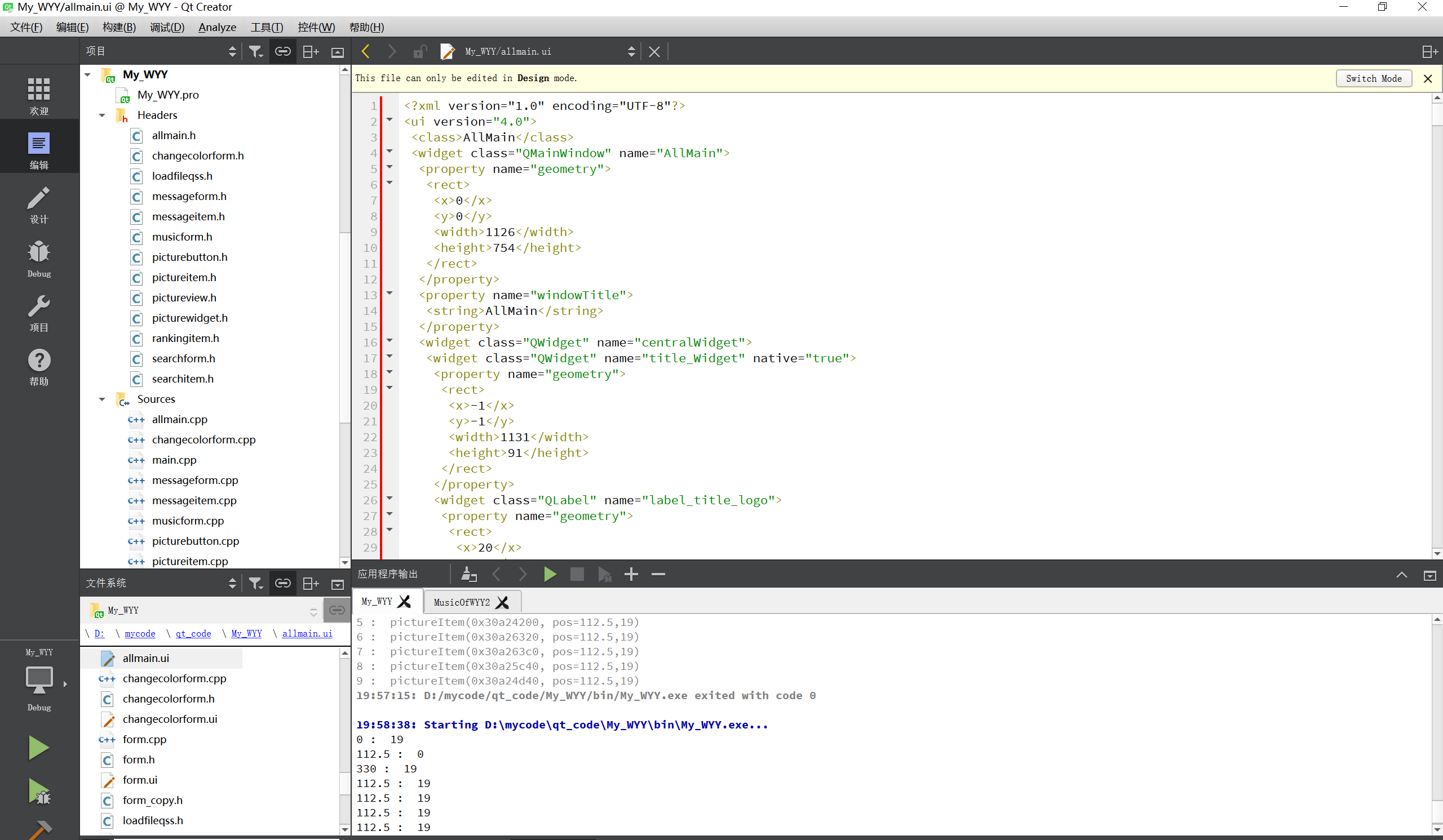Open My_WYY.pro project file

point(168,95)
